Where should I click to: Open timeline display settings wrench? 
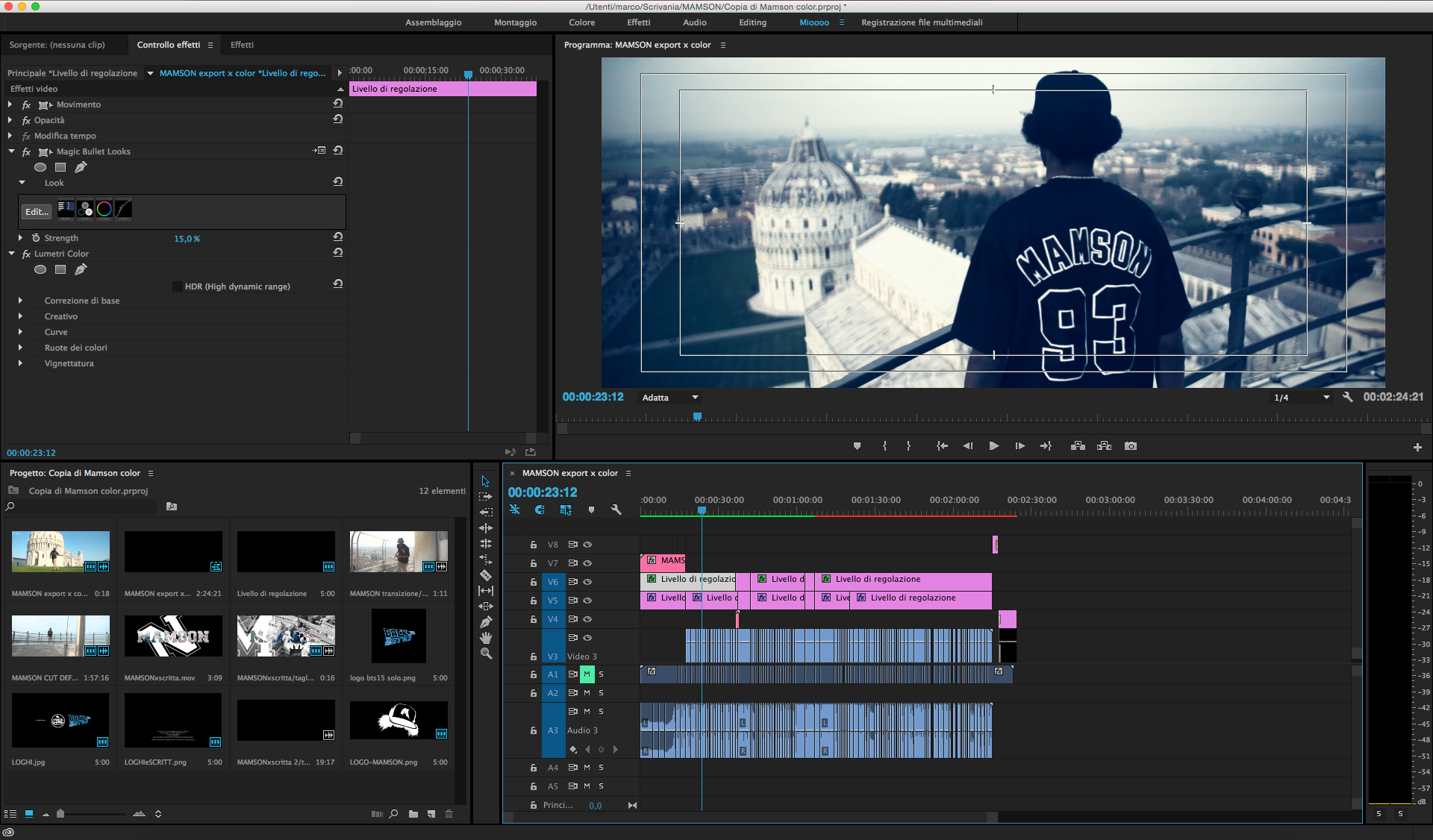click(x=616, y=510)
